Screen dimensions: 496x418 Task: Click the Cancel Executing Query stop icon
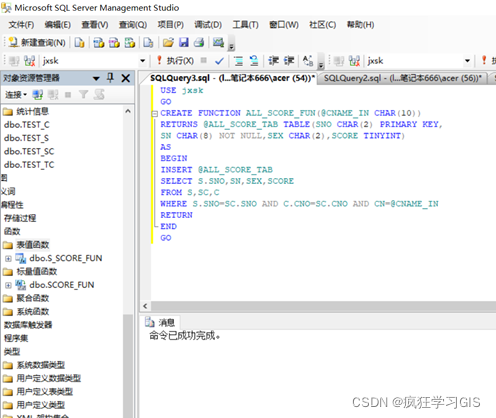pyautogui.click(x=203, y=60)
